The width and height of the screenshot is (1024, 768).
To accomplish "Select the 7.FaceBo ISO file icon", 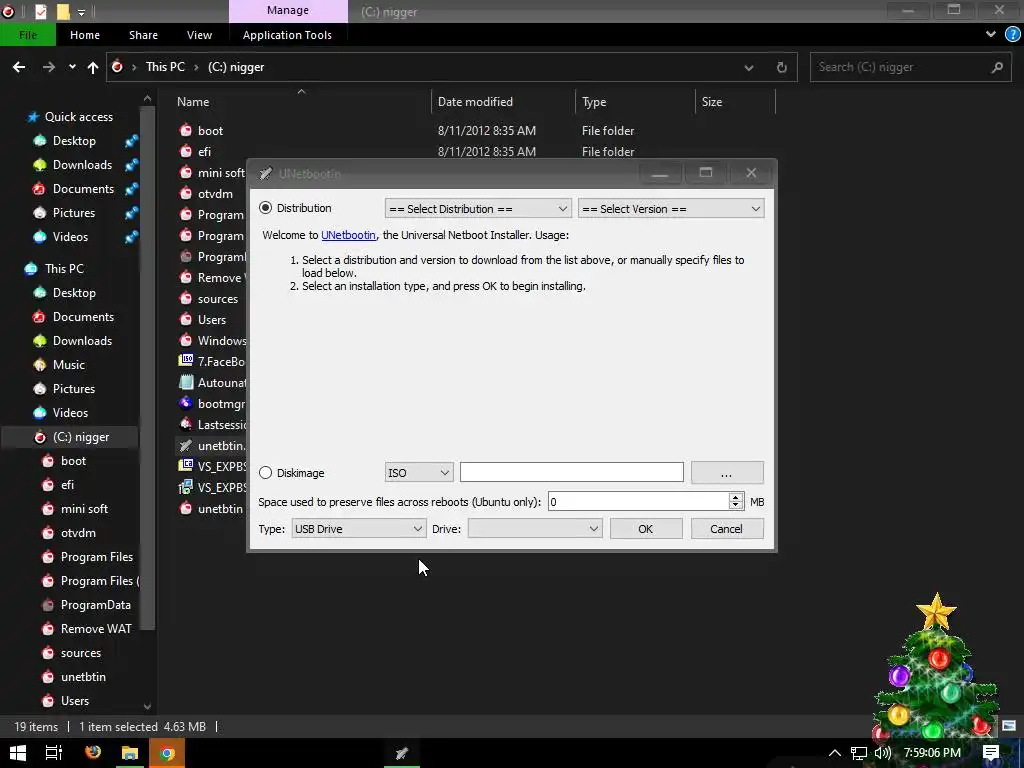I will pos(187,360).
